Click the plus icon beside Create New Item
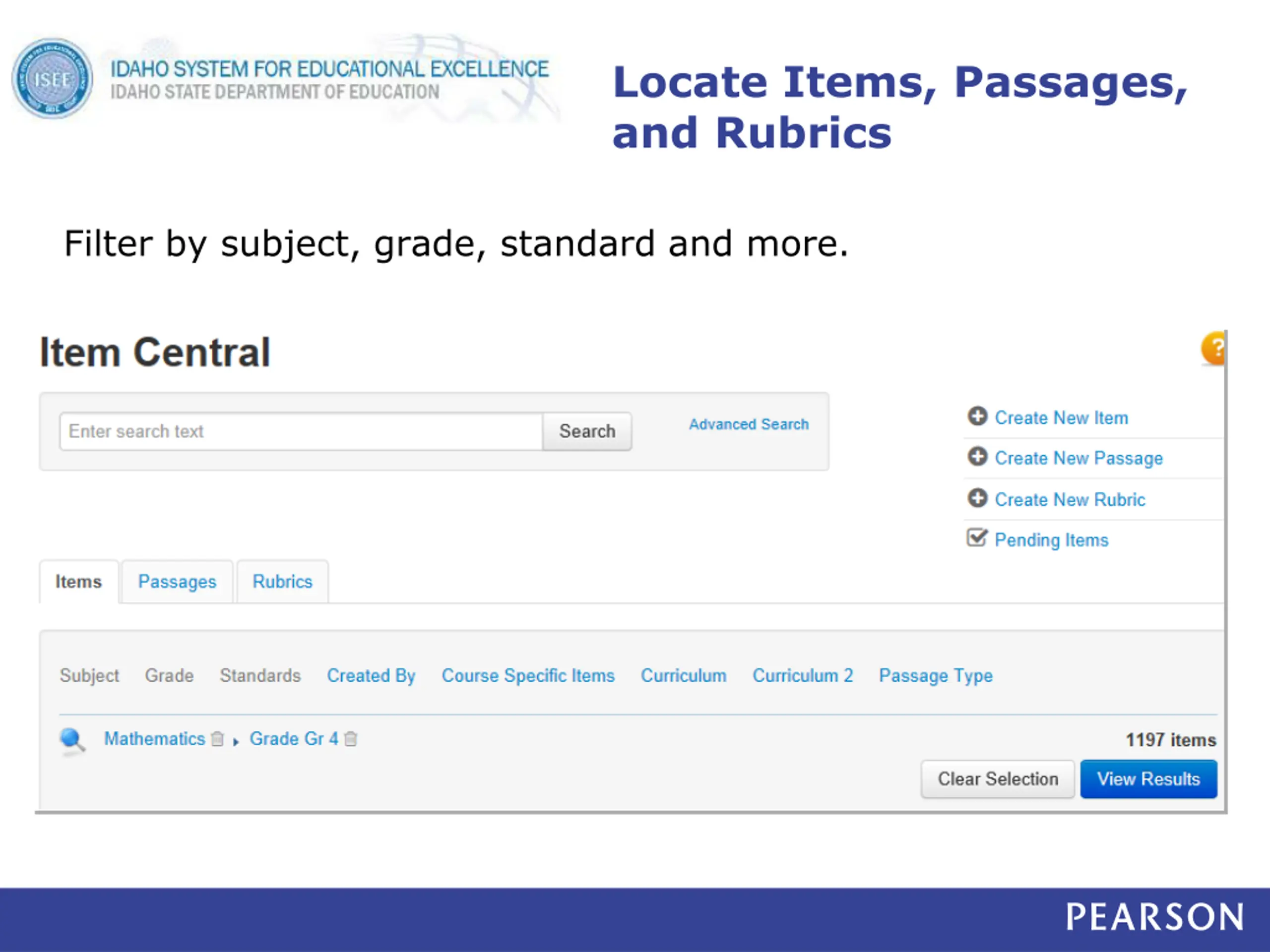The image size is (1270, 952). tap(977, 416)
